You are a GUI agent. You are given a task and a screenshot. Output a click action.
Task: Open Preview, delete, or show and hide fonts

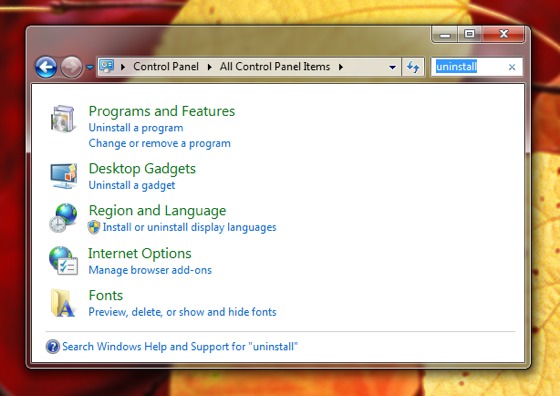[x=182, y=312]
